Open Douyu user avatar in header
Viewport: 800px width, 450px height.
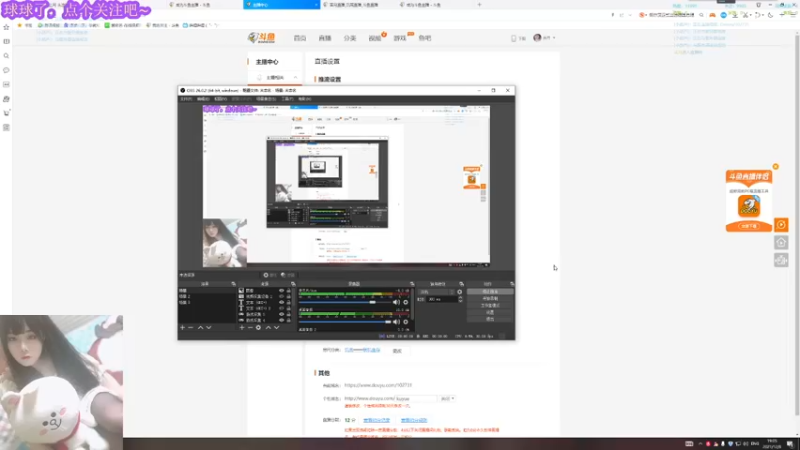[x=537, y=38]
